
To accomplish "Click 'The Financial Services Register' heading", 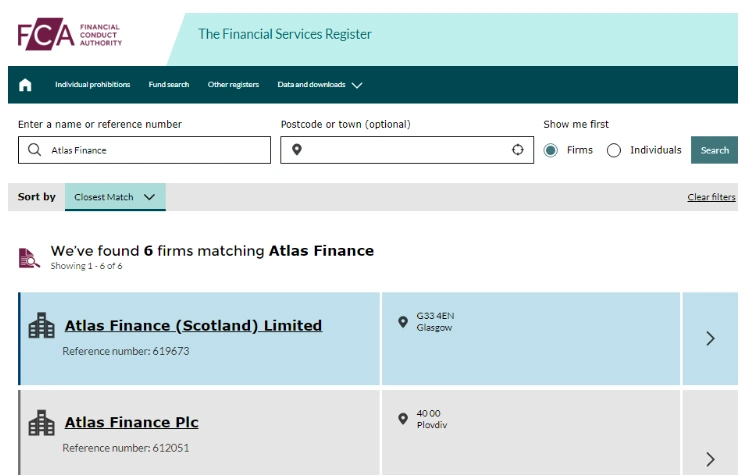I will click(x=285, y=34).
